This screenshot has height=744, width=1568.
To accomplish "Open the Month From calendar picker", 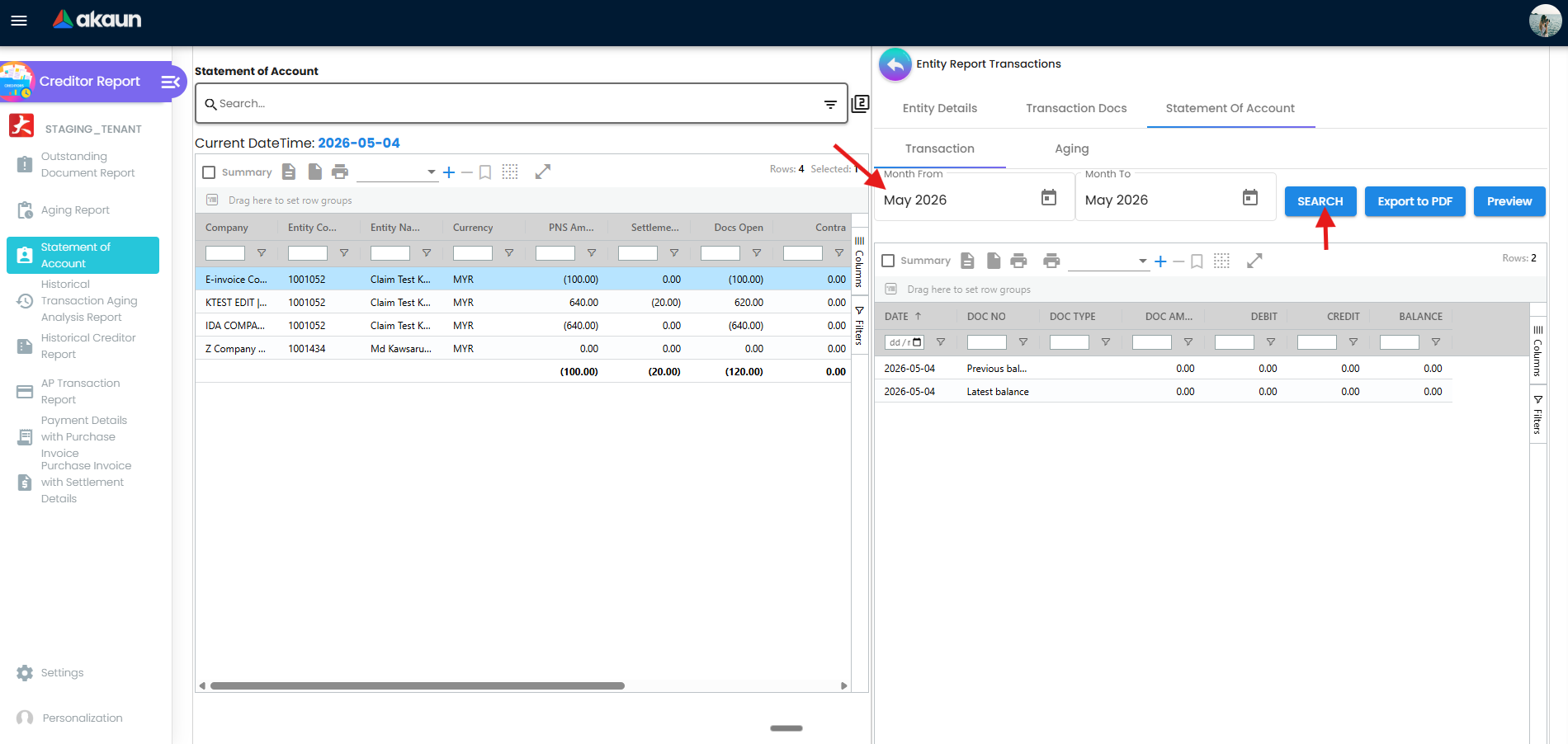I will tap(1049, 198).
